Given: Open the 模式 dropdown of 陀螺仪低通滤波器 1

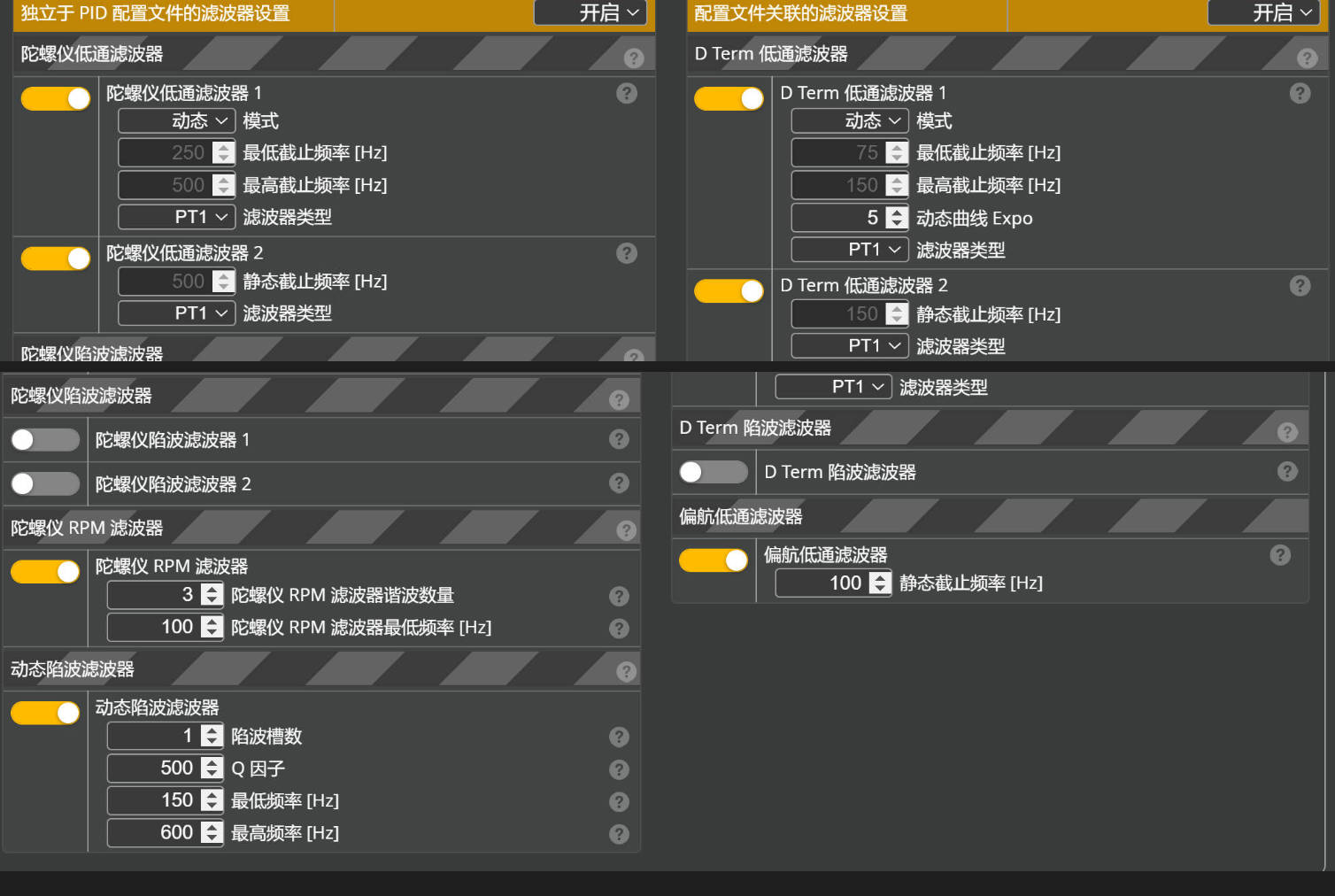Looking at the screenshot, I should (176, 120).
